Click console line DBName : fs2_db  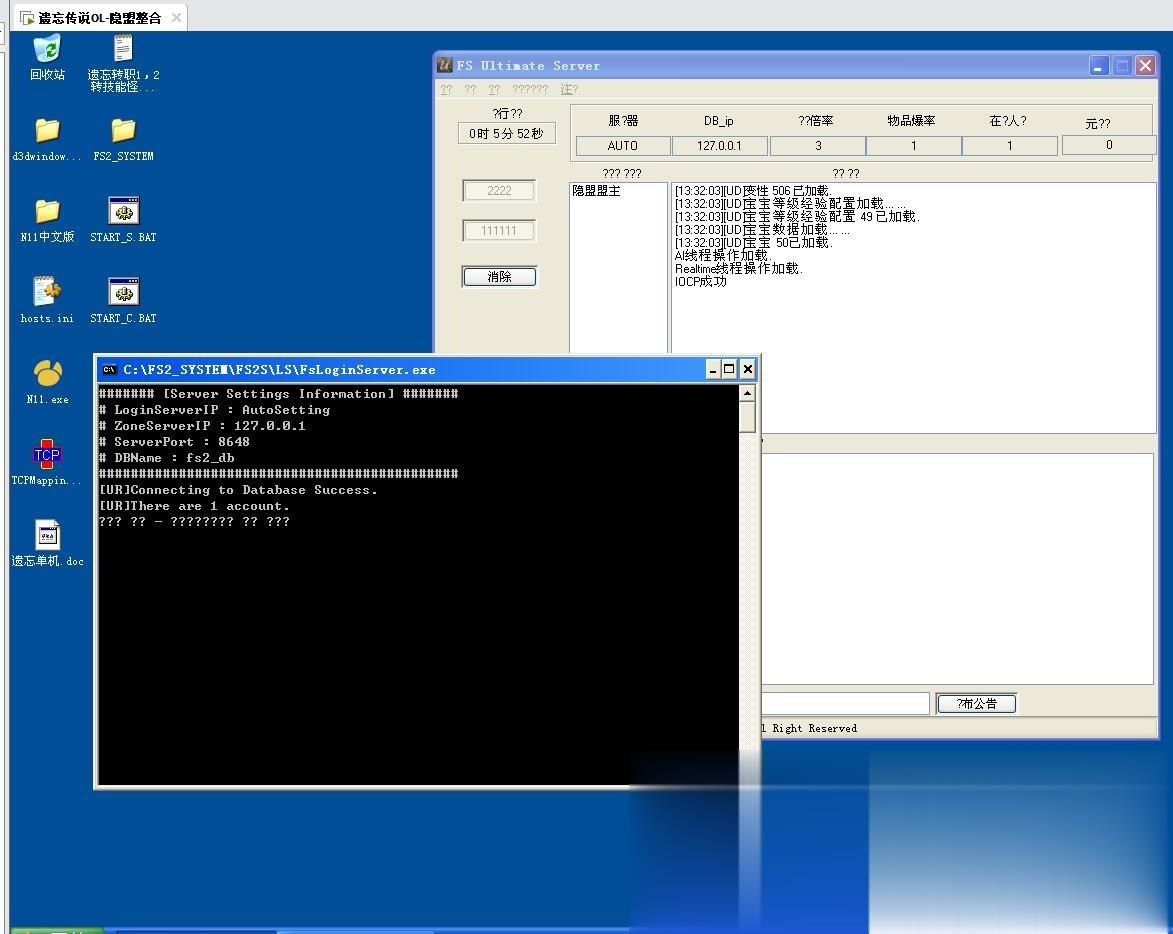(166, 458)
